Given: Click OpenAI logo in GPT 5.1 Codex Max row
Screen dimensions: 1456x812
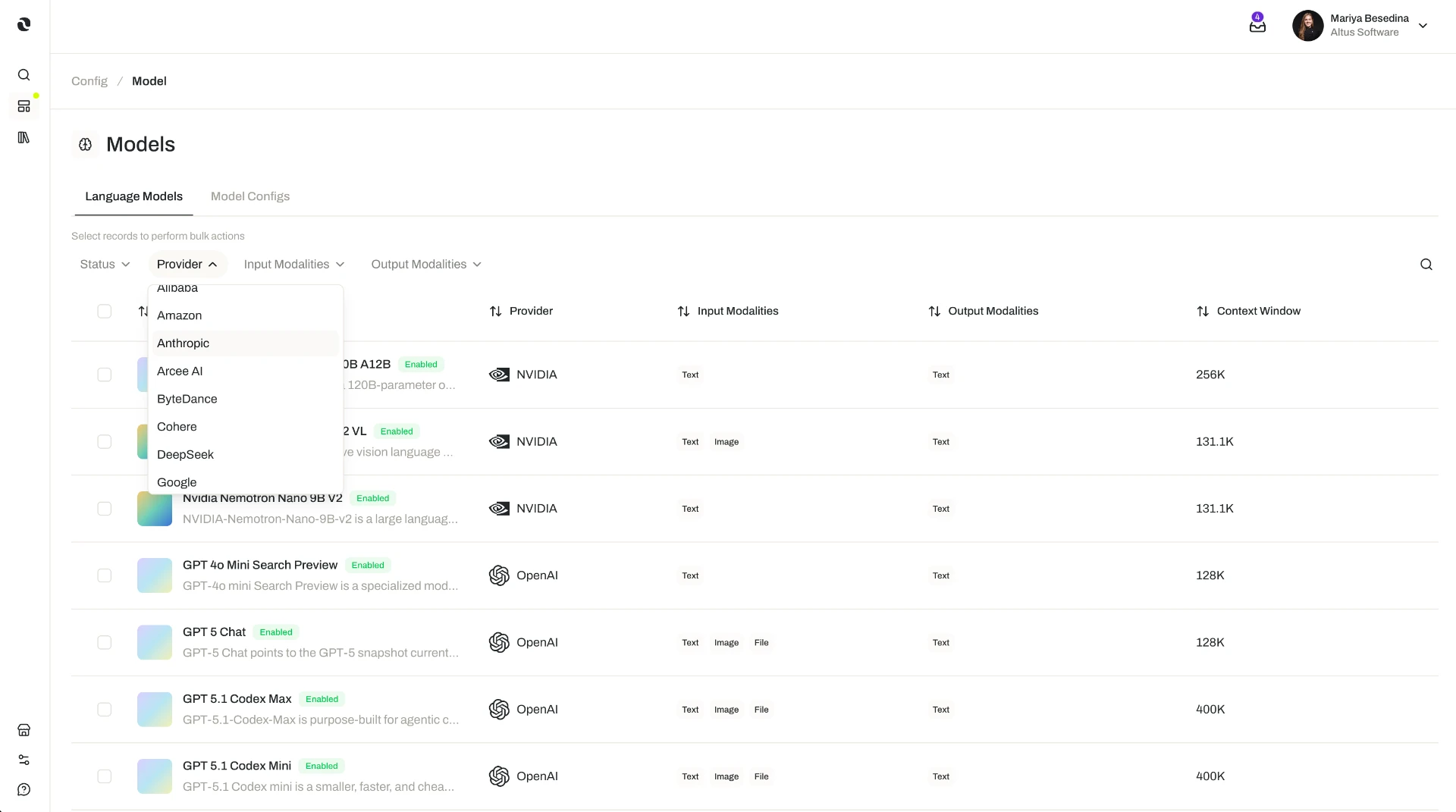Looking at the screenshot, I should (499, 710).
